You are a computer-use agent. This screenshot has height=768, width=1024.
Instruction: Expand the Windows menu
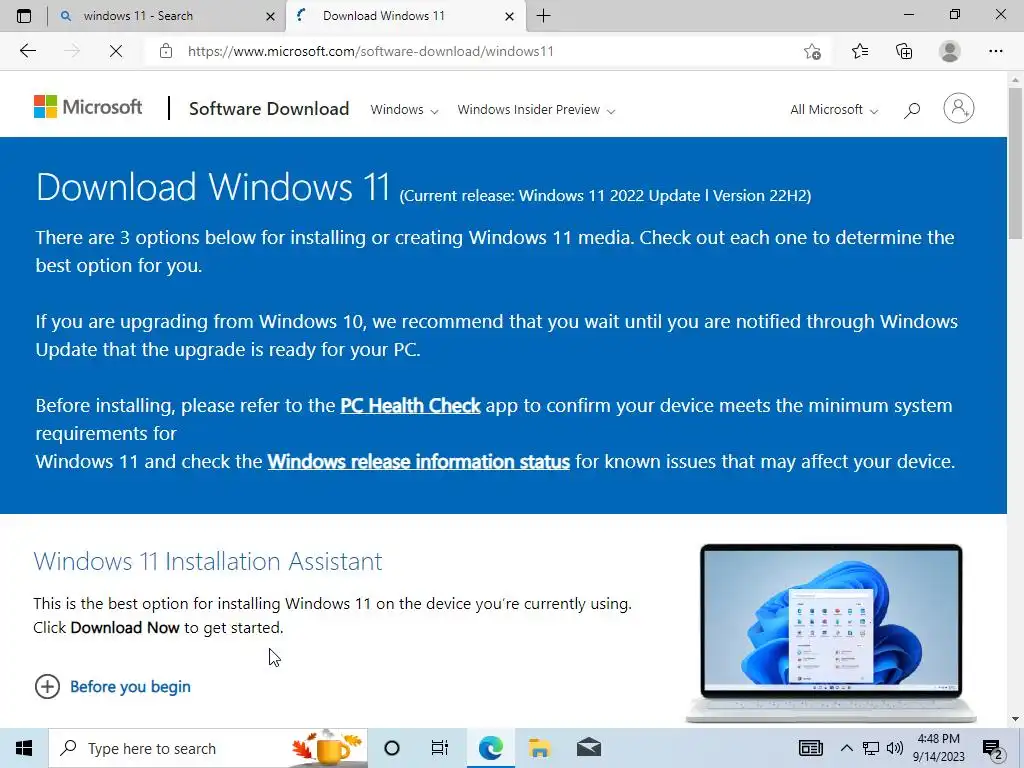(404, 110)
